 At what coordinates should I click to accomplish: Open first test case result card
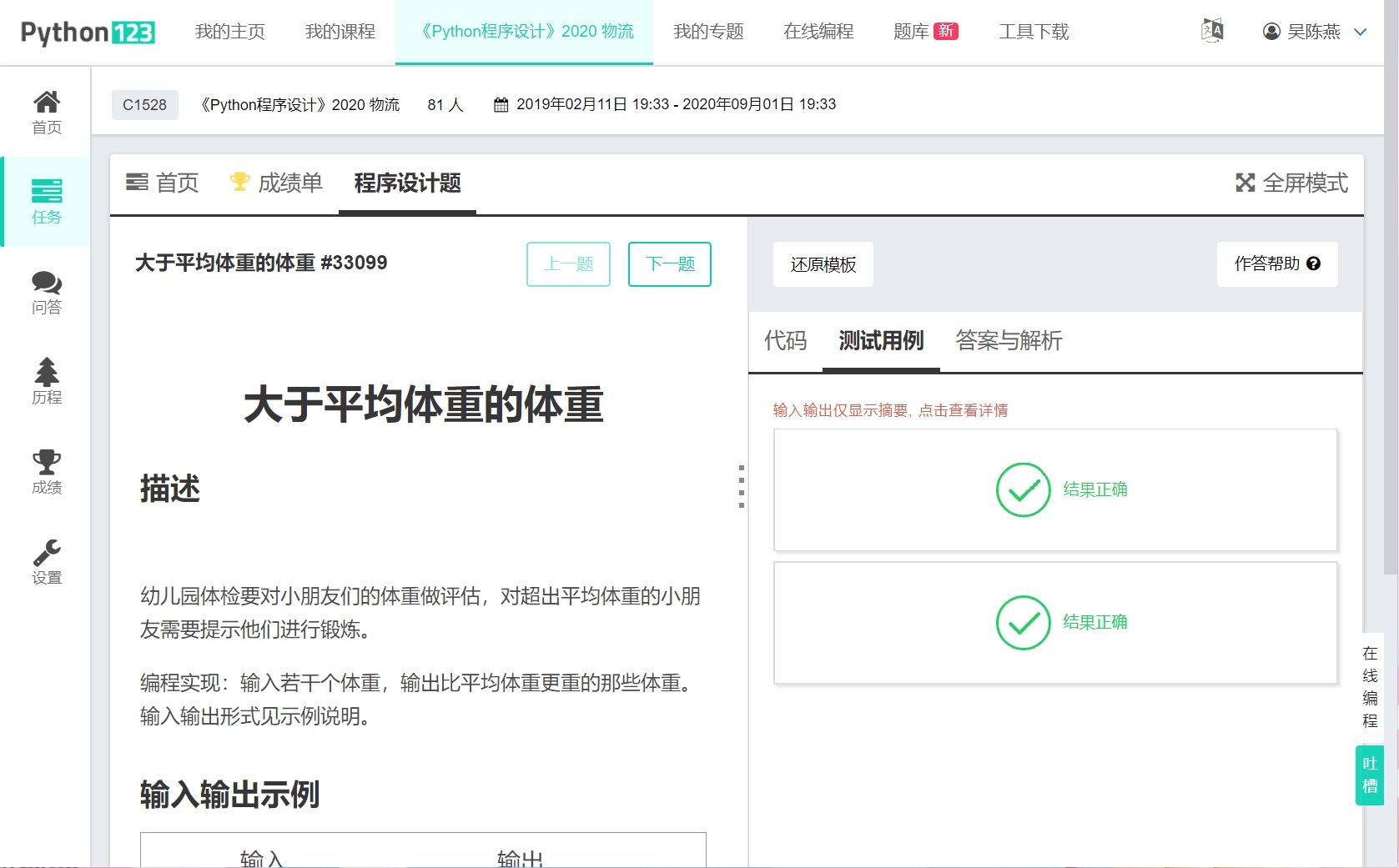pos(1056,490)
